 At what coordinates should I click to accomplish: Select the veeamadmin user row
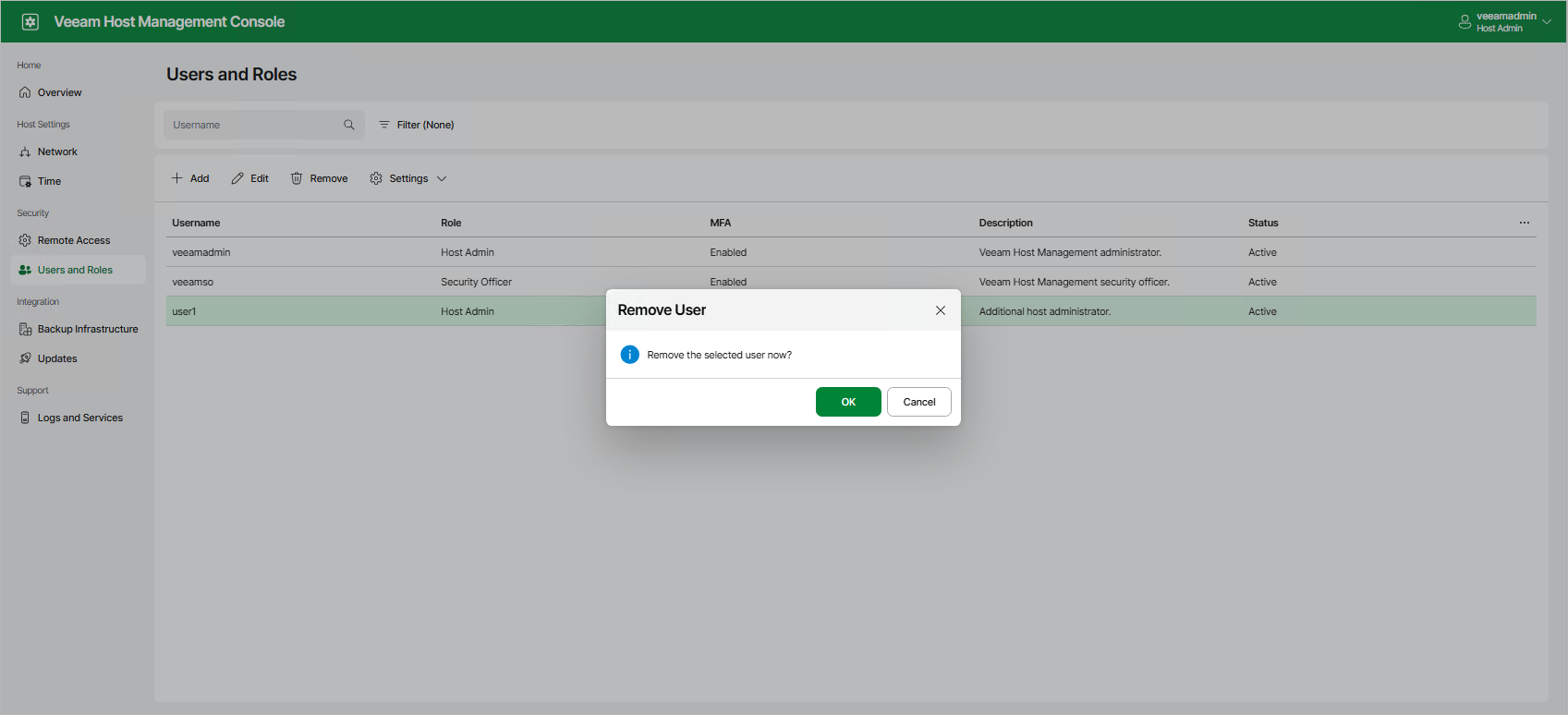(851, 252)
